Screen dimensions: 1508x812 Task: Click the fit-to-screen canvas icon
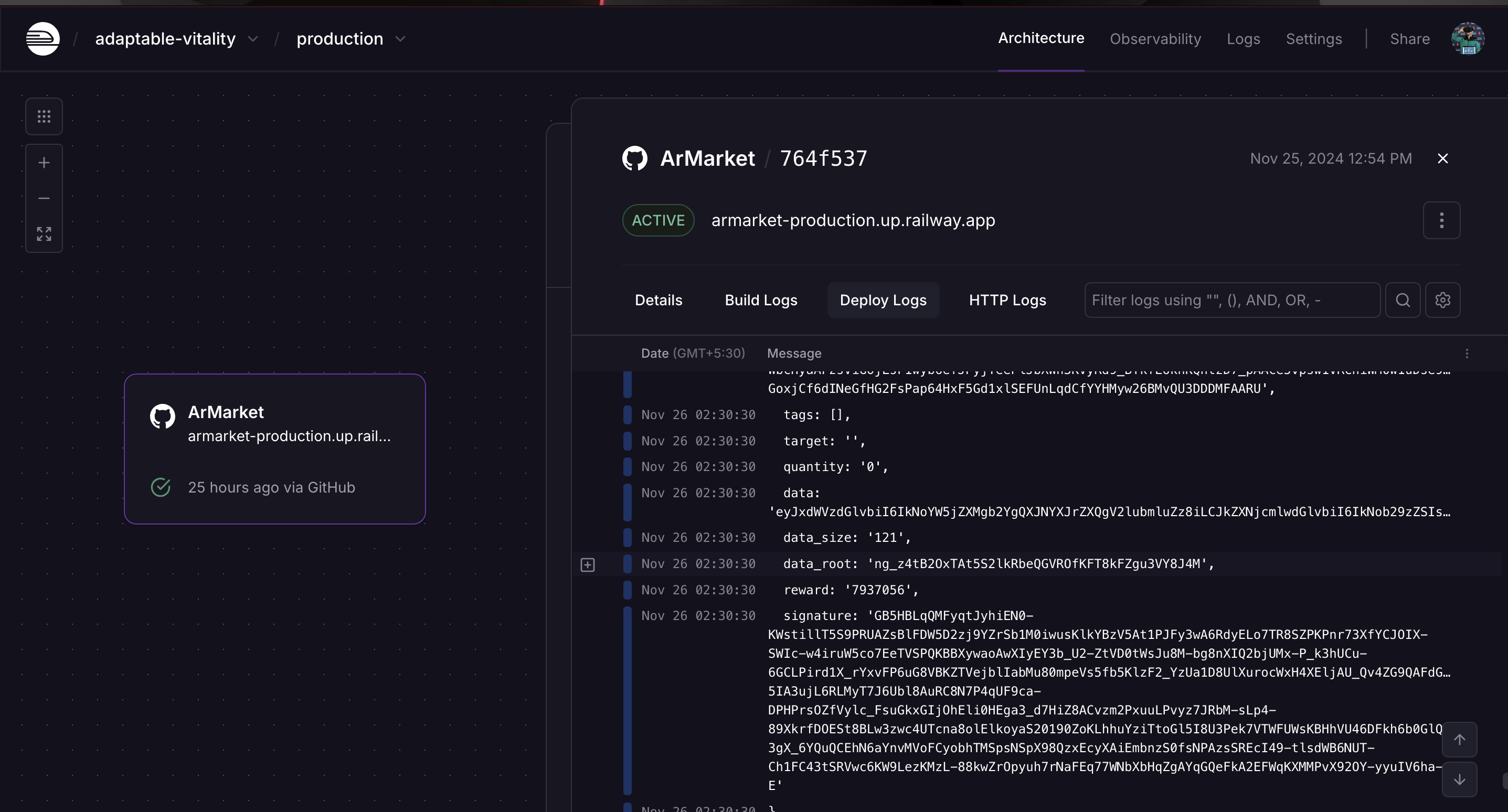click(44, 234)
